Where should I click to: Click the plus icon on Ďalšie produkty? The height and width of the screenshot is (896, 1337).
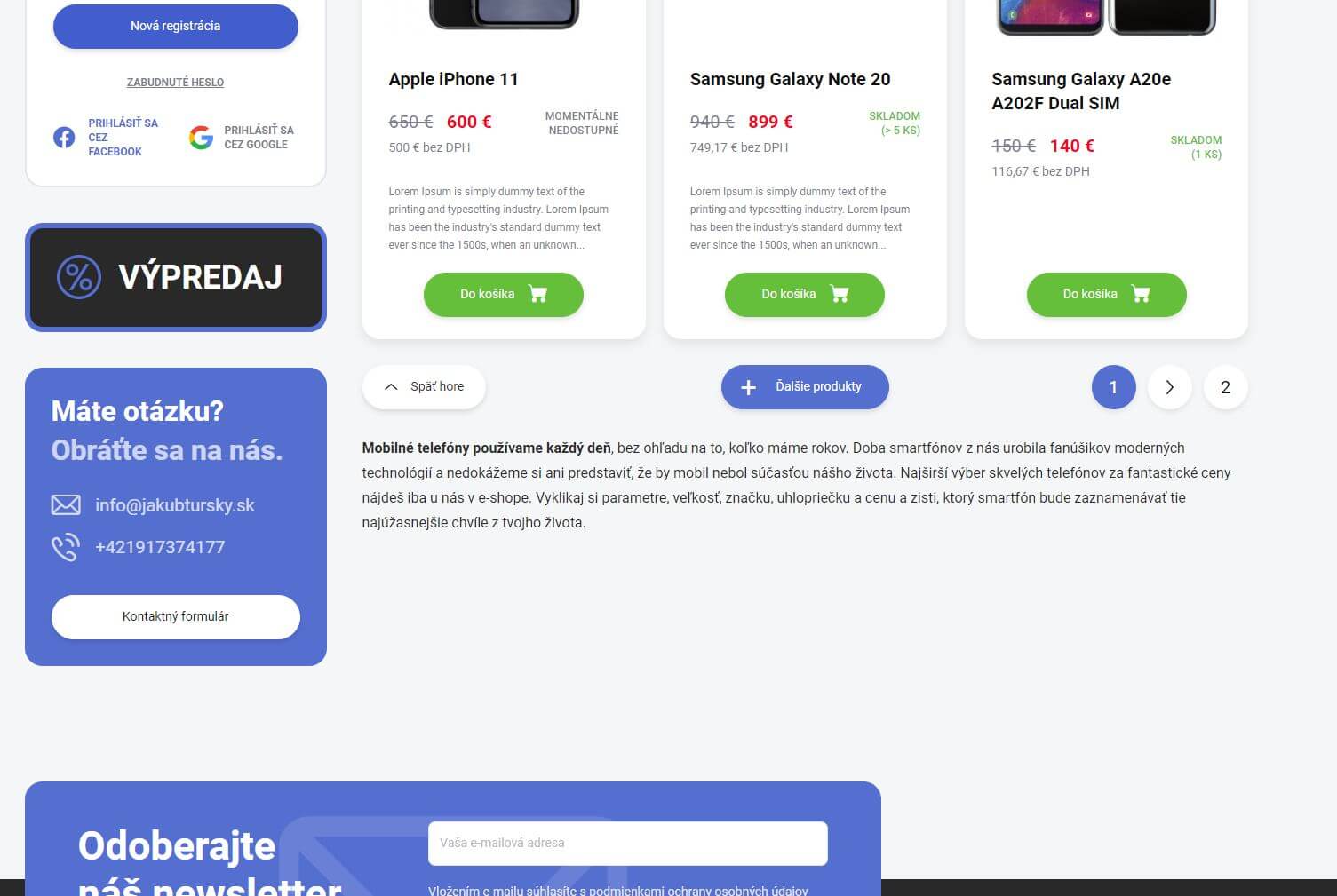click(748, 387)
